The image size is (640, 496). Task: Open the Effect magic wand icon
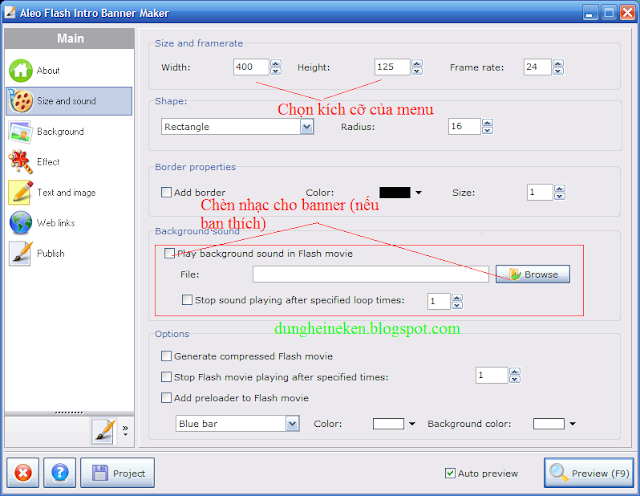[x=20, y=162]
